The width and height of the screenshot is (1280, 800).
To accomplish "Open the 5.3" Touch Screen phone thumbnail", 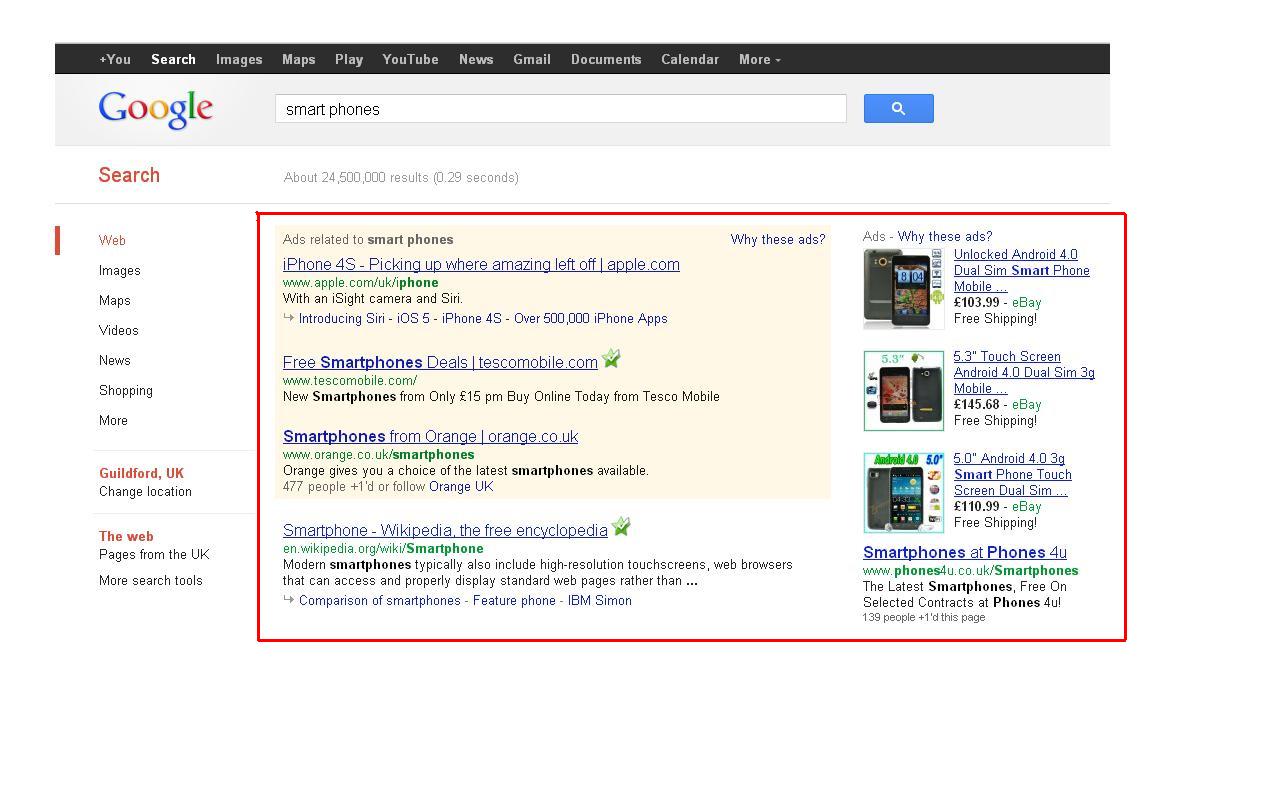I will [903, 390].
